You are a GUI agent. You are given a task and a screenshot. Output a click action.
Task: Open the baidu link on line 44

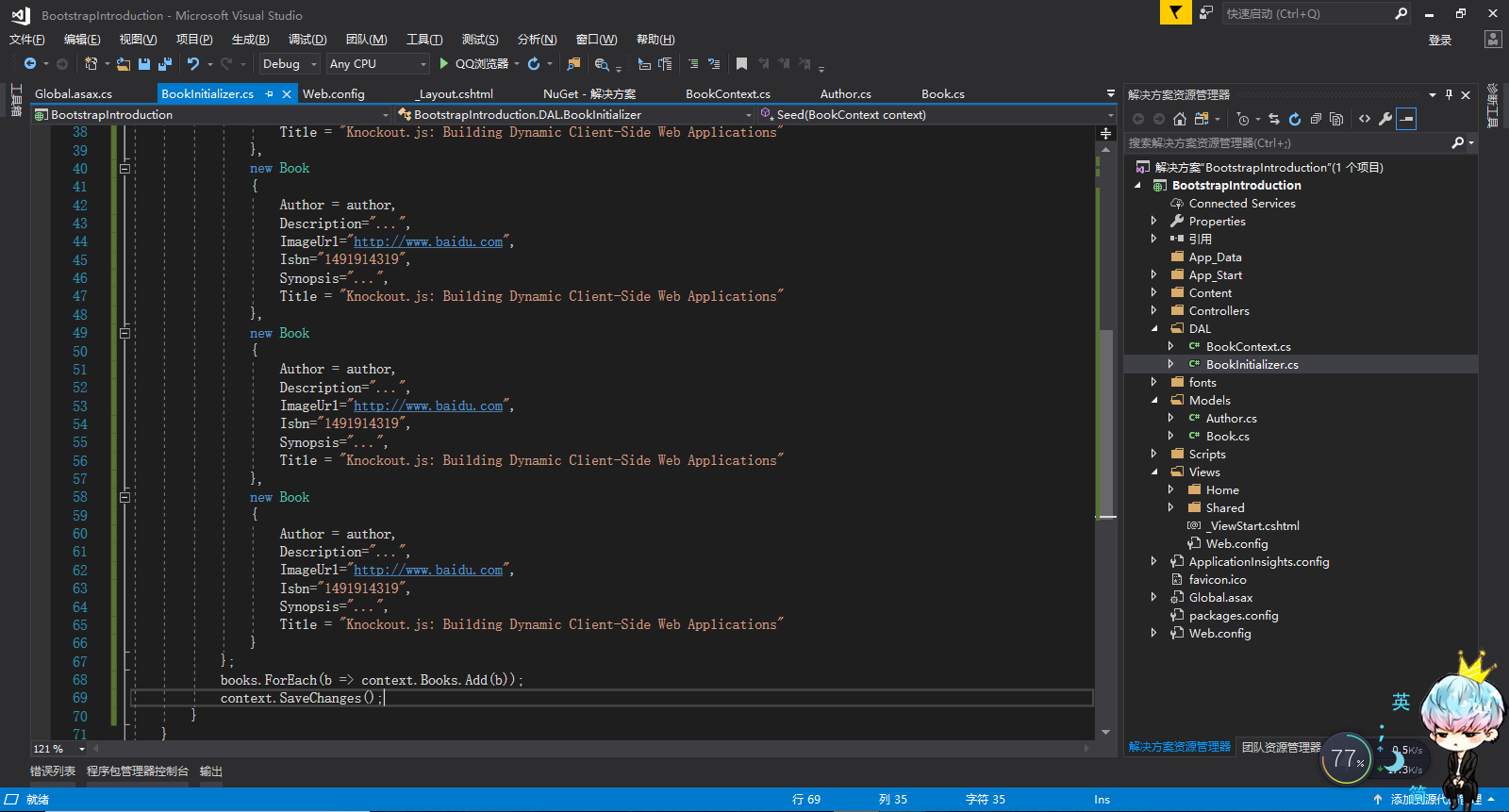tap(428, 242)
